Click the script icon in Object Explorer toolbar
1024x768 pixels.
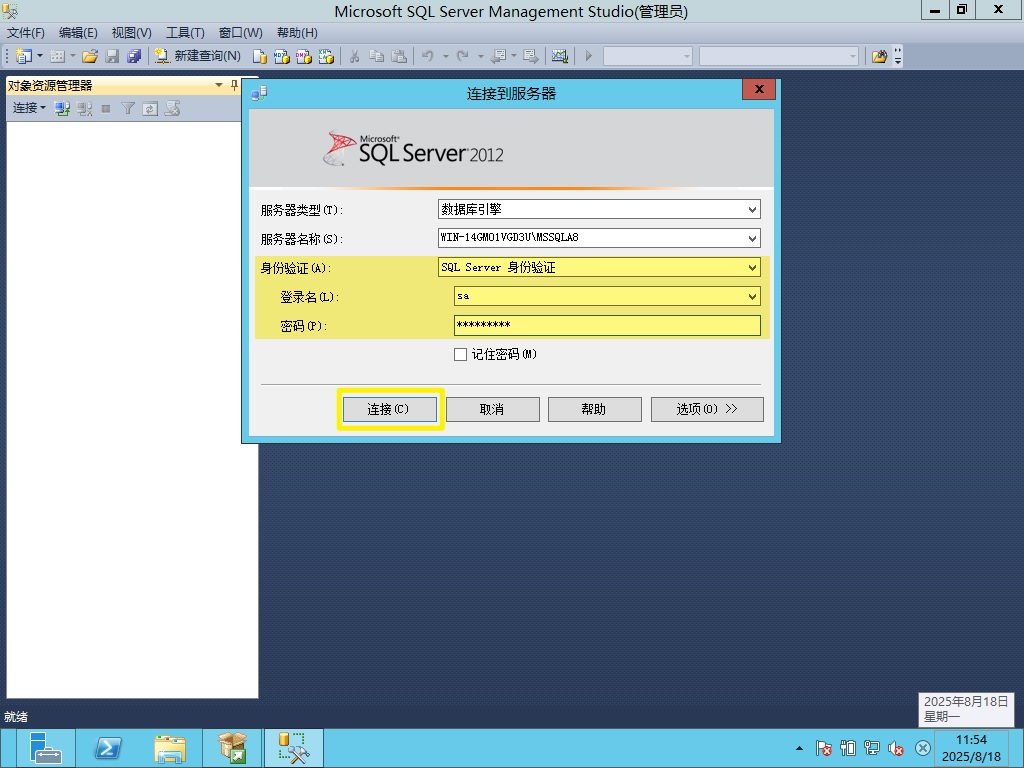pos(172,108)
